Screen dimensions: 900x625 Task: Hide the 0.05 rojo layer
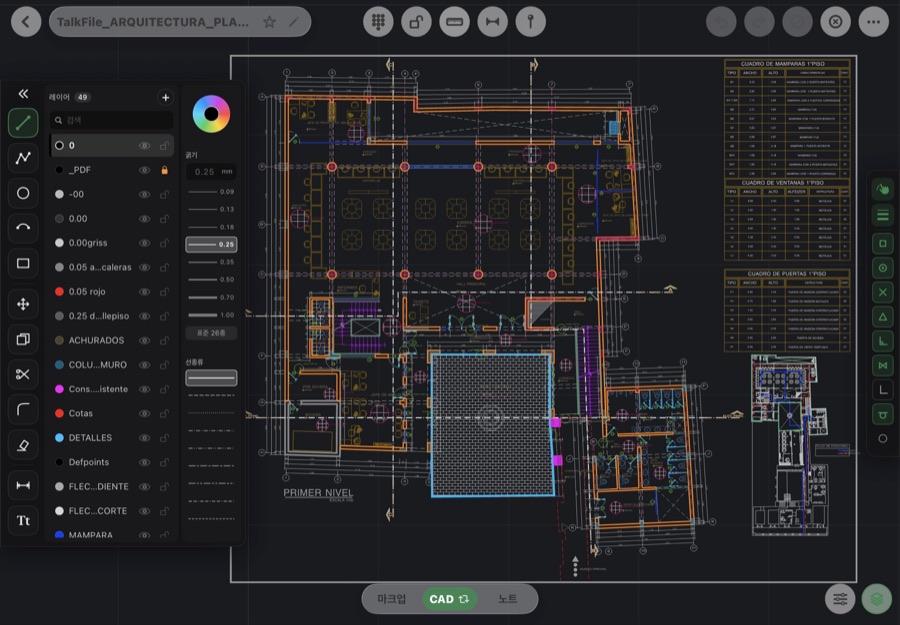click(144, 292)
